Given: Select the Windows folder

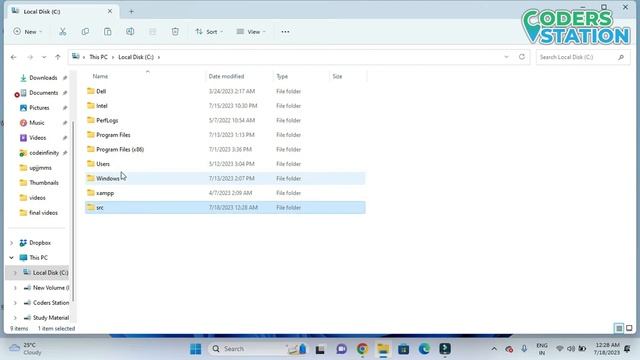Looking at the screenshot, I should point(225,178).
